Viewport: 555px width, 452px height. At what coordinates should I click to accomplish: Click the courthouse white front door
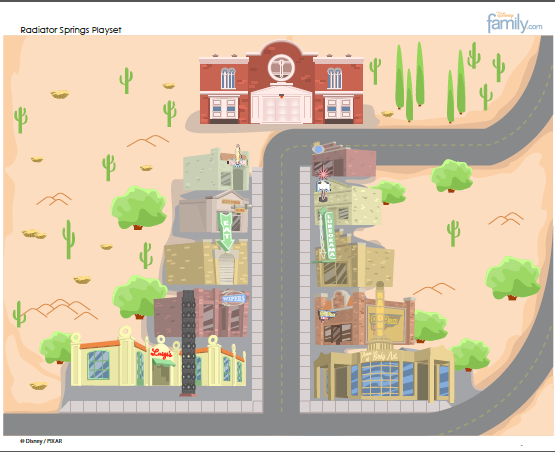[x=281, y=109]
